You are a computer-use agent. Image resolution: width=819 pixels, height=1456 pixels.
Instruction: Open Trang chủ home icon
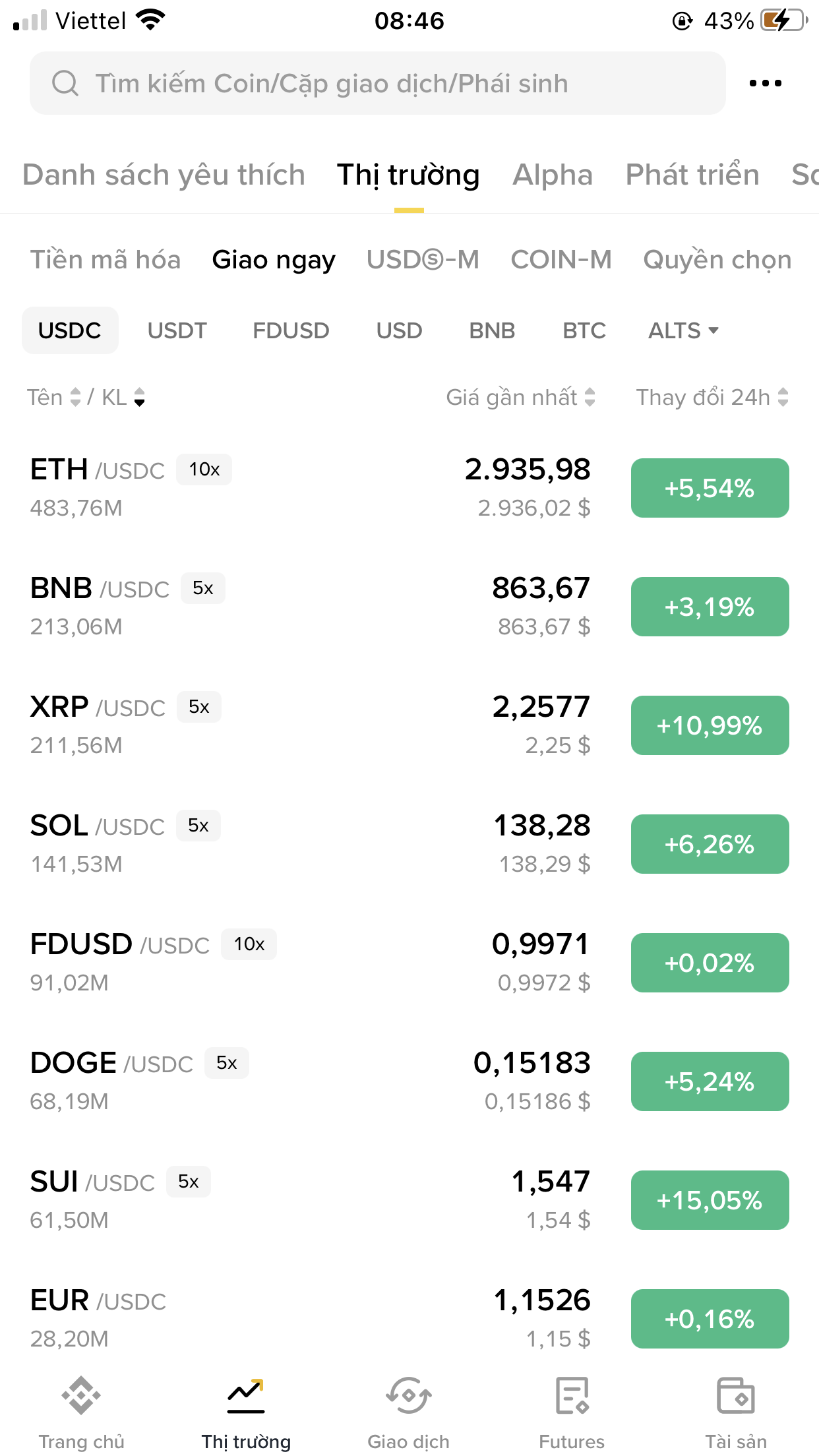[x=81, y=1395]
